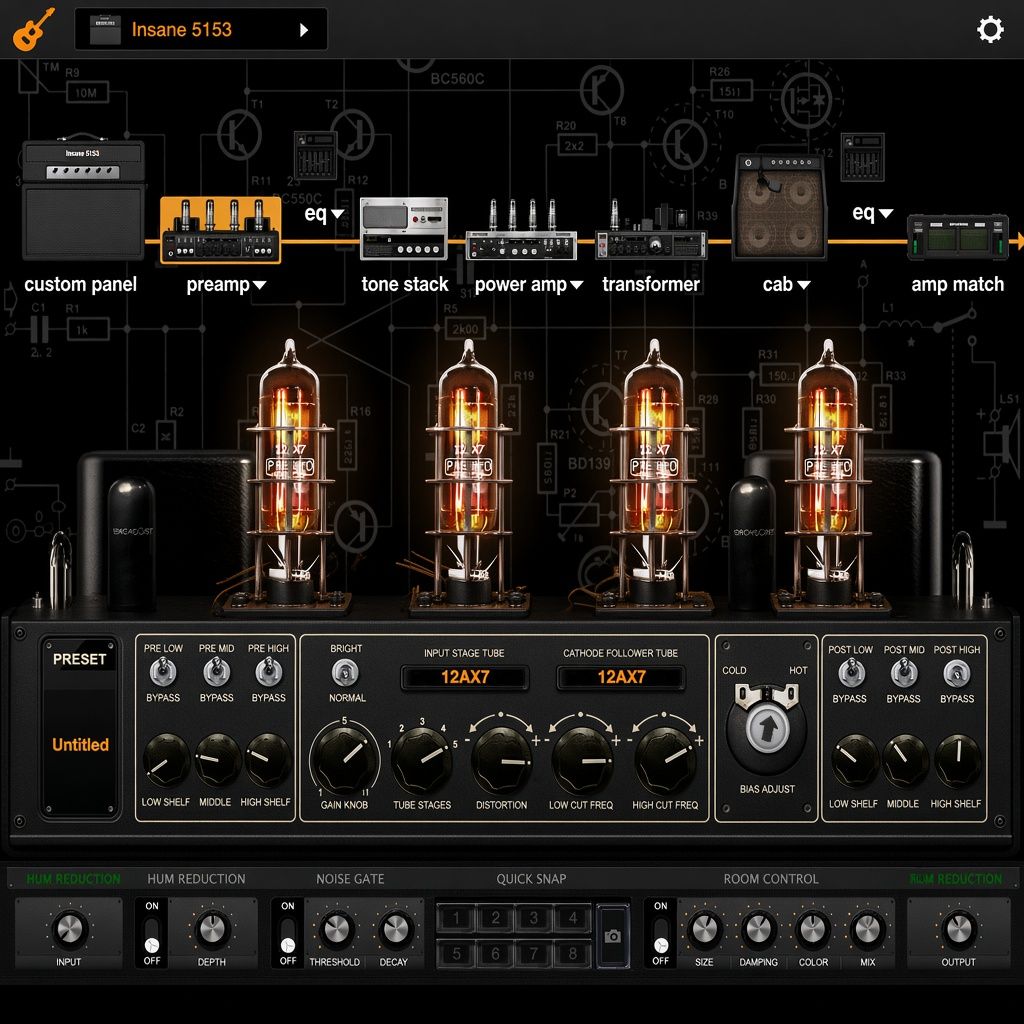1024x1024 pixels.
Task: Click the Low Cut Freq knob
Action: [581, 761]
